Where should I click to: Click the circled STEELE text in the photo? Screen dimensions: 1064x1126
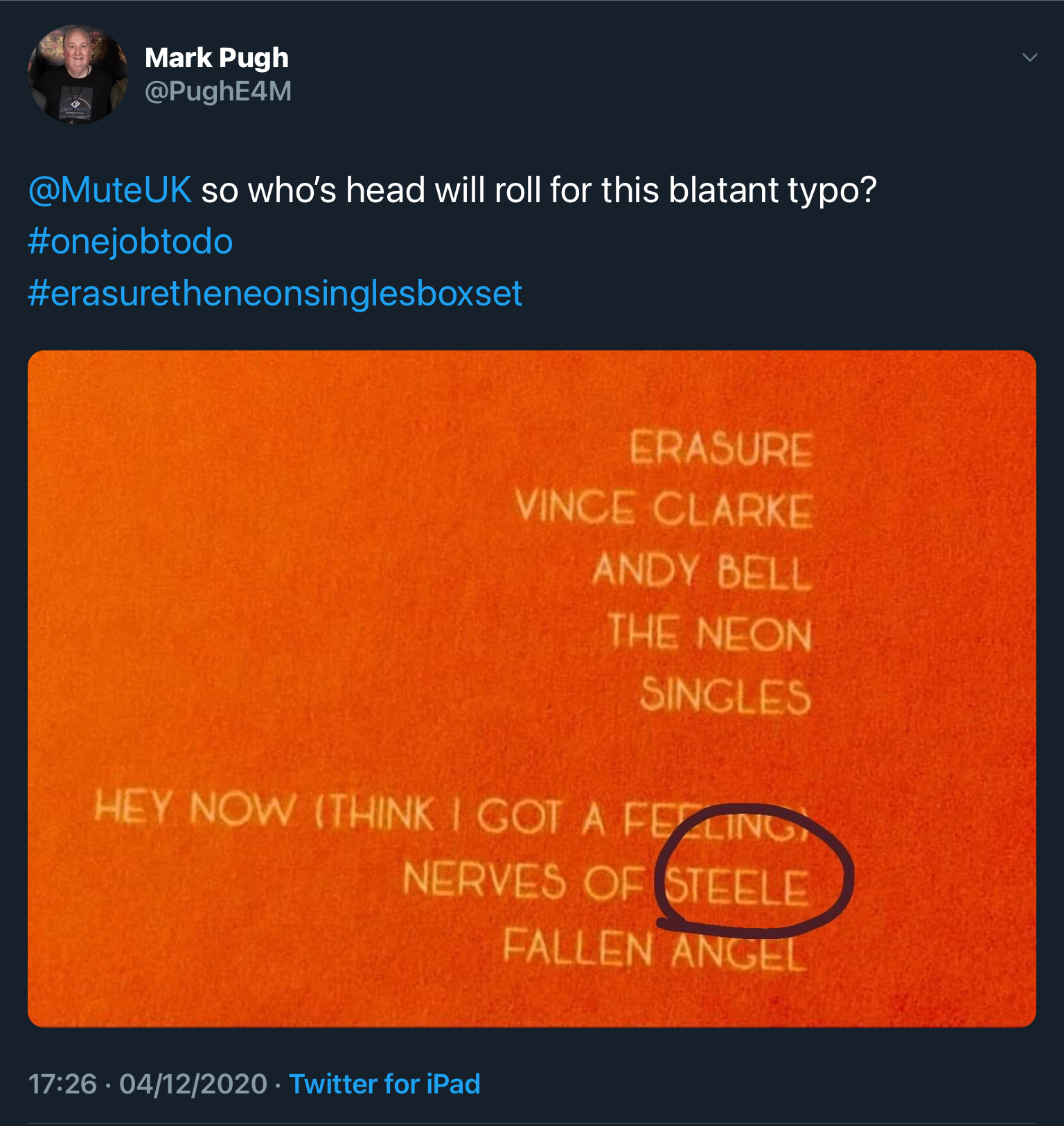point(737,887)
